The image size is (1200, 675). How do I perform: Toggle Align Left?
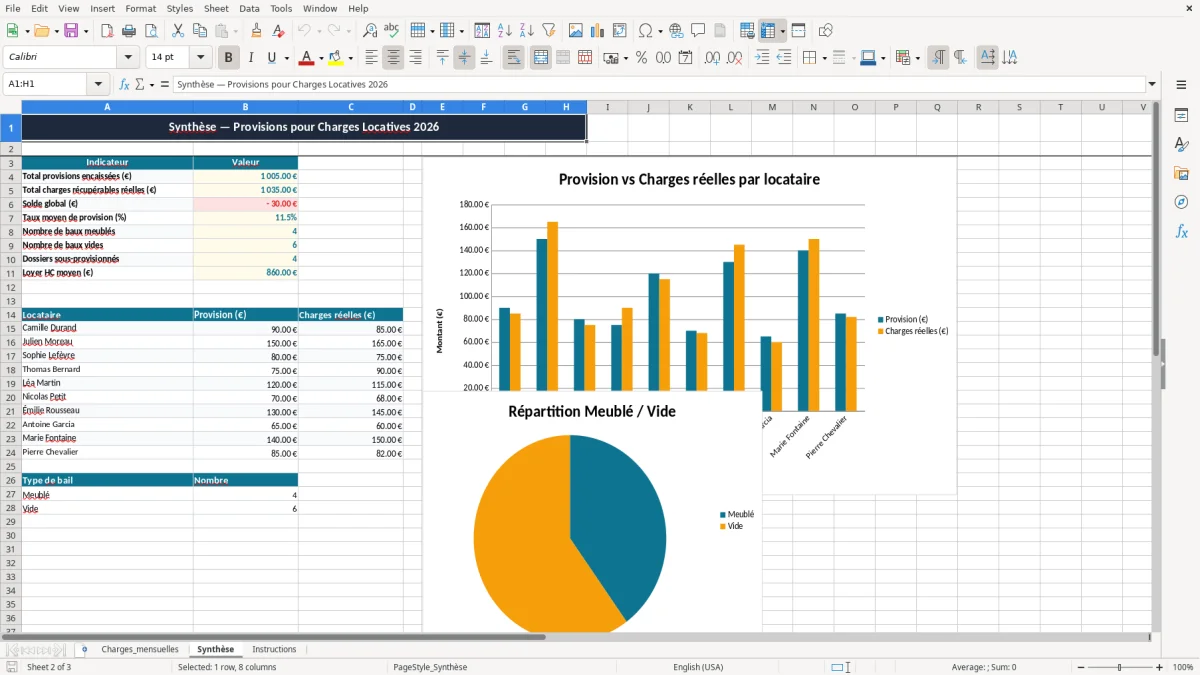pyautogui.click(x=371, y=58)
